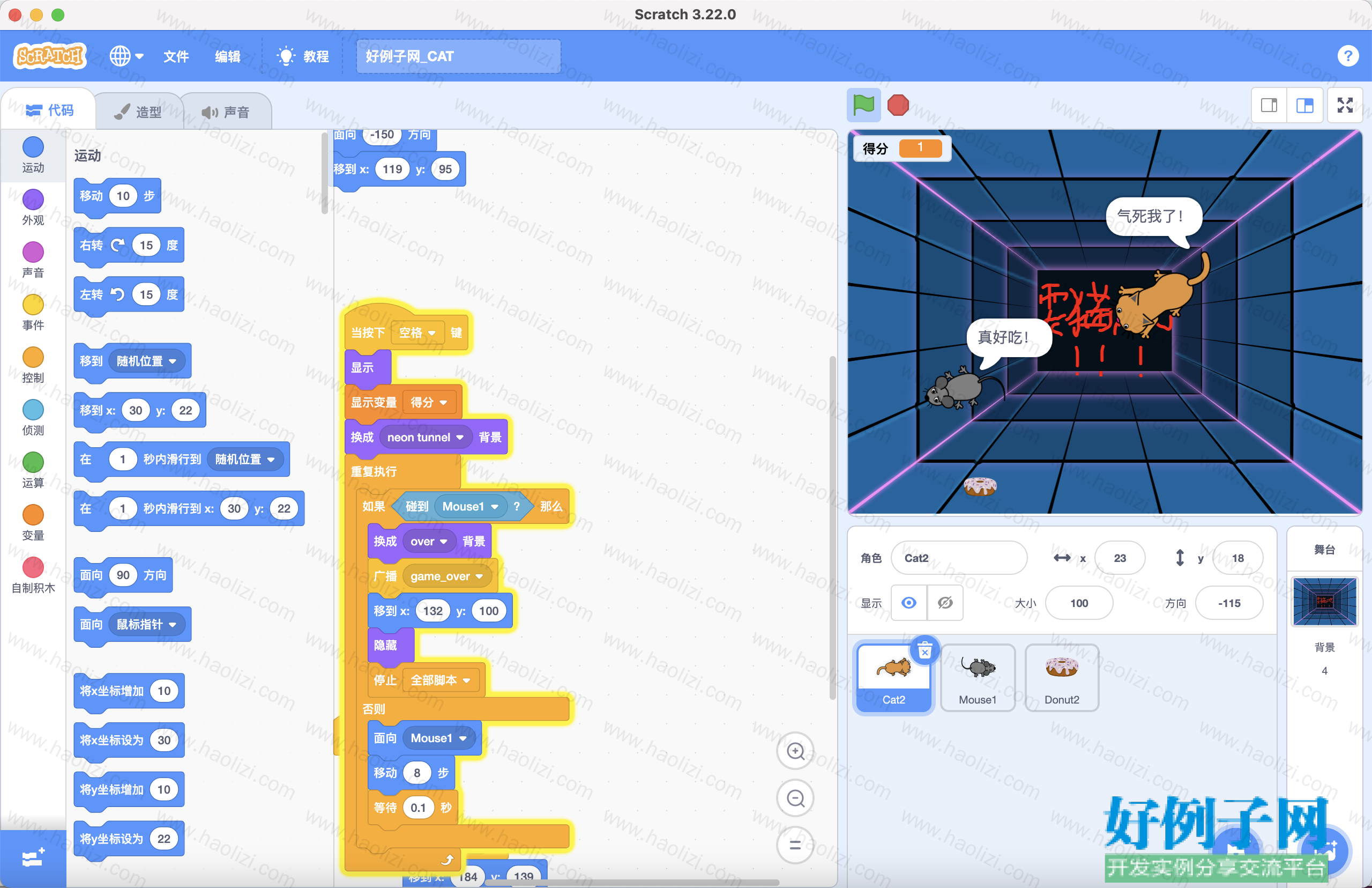Open the game_over broadcast dropdown
Image resolution: width=1372 pixels, height=888 pixels.
446,576
